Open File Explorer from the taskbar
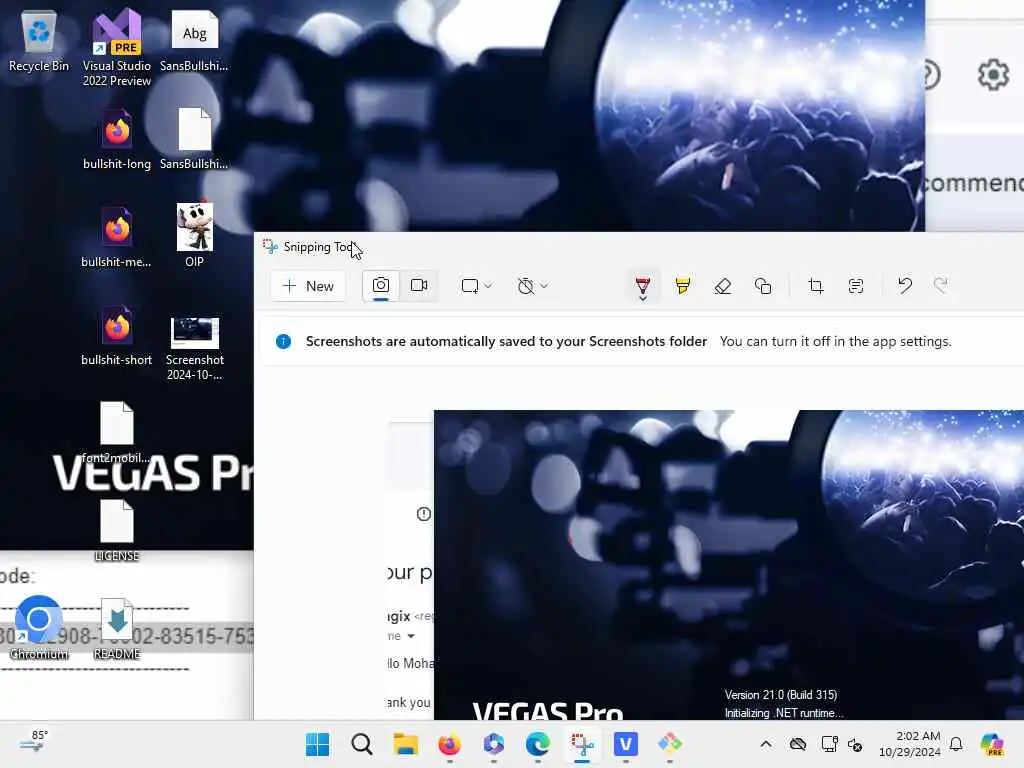This screenshot has height=768, width=1024. pos(406,744)
